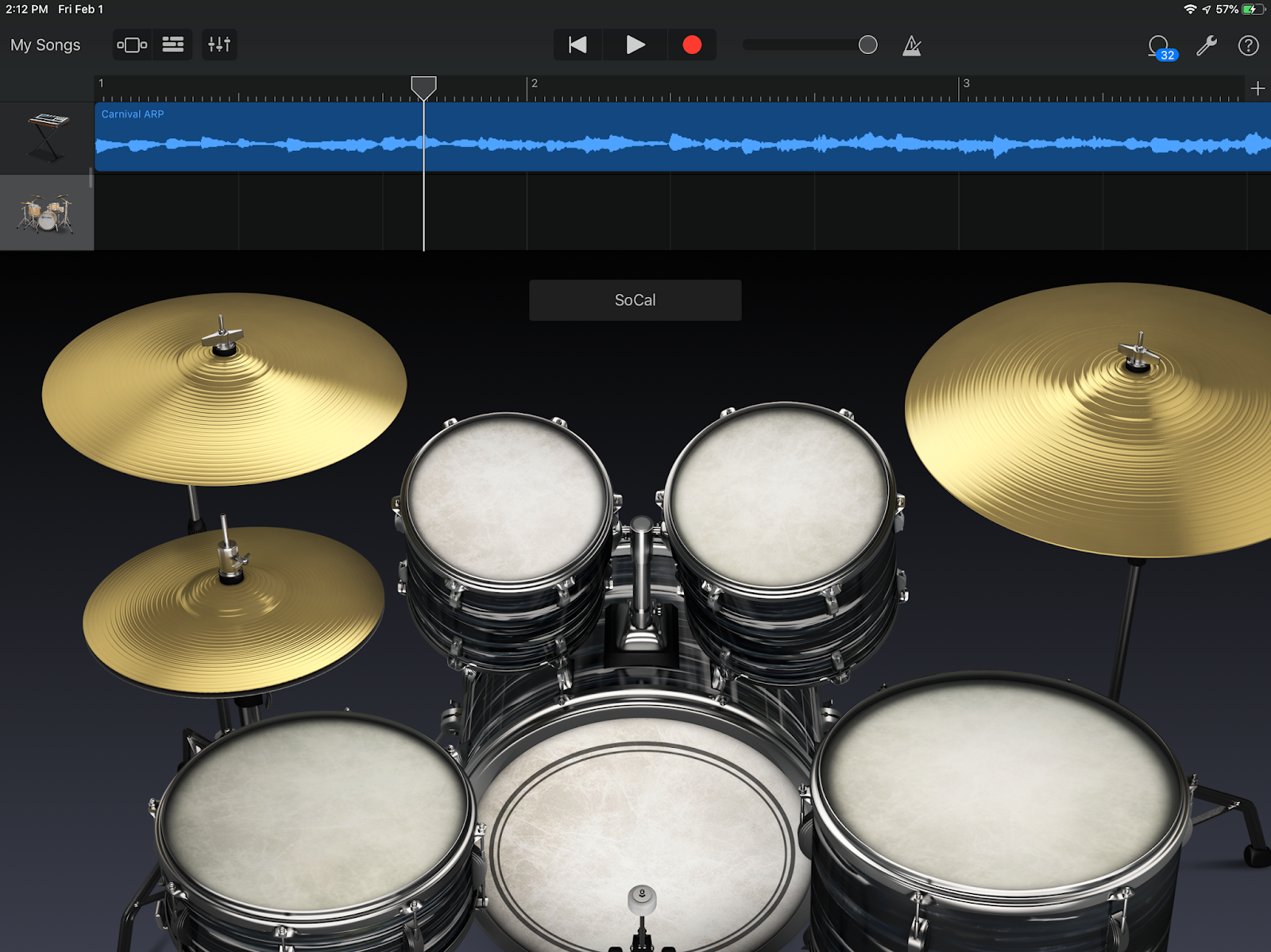
Task: Open the track mixer controls
Action: 219,44
